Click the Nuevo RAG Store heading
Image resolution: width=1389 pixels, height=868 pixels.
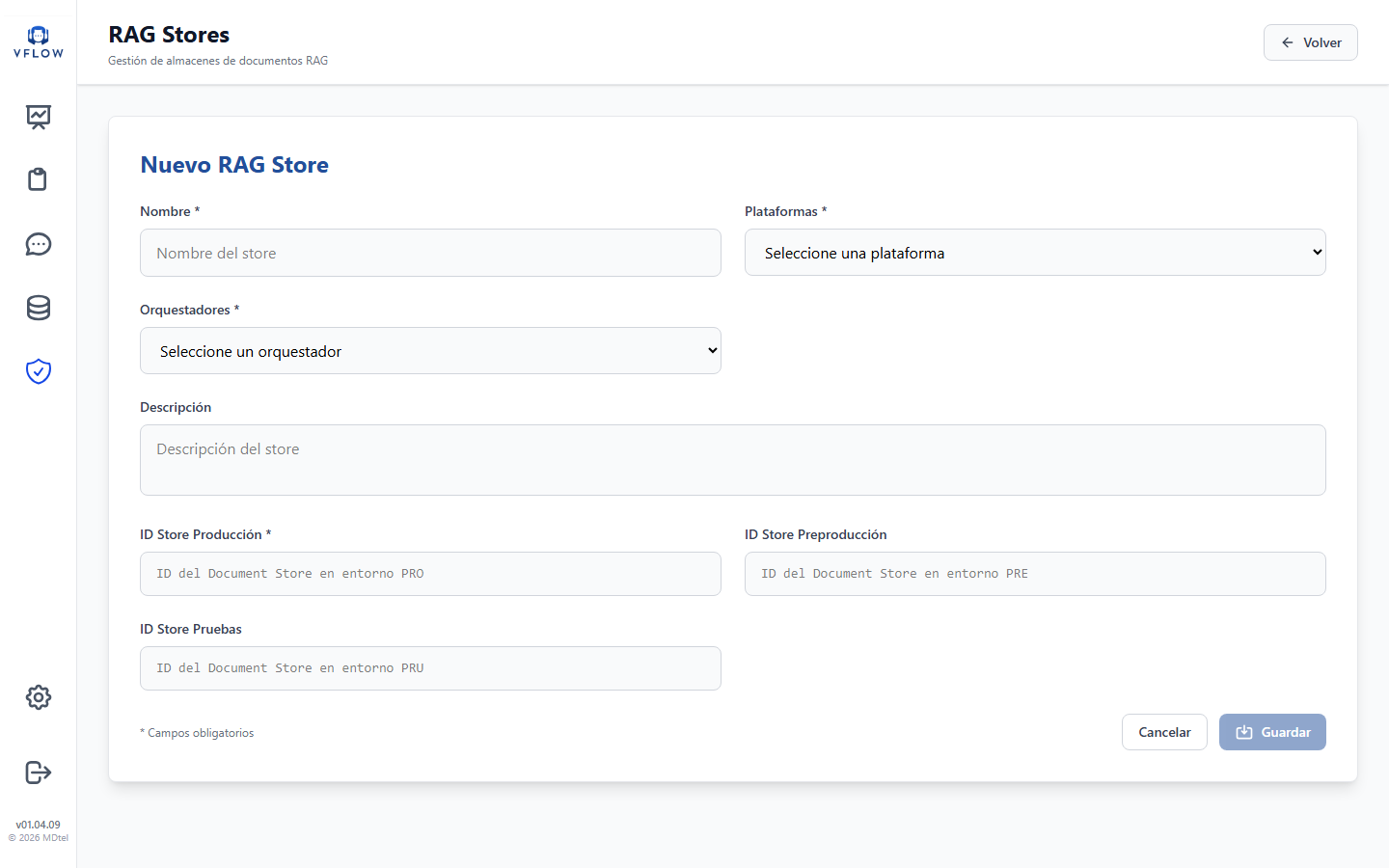pos(234,165)
